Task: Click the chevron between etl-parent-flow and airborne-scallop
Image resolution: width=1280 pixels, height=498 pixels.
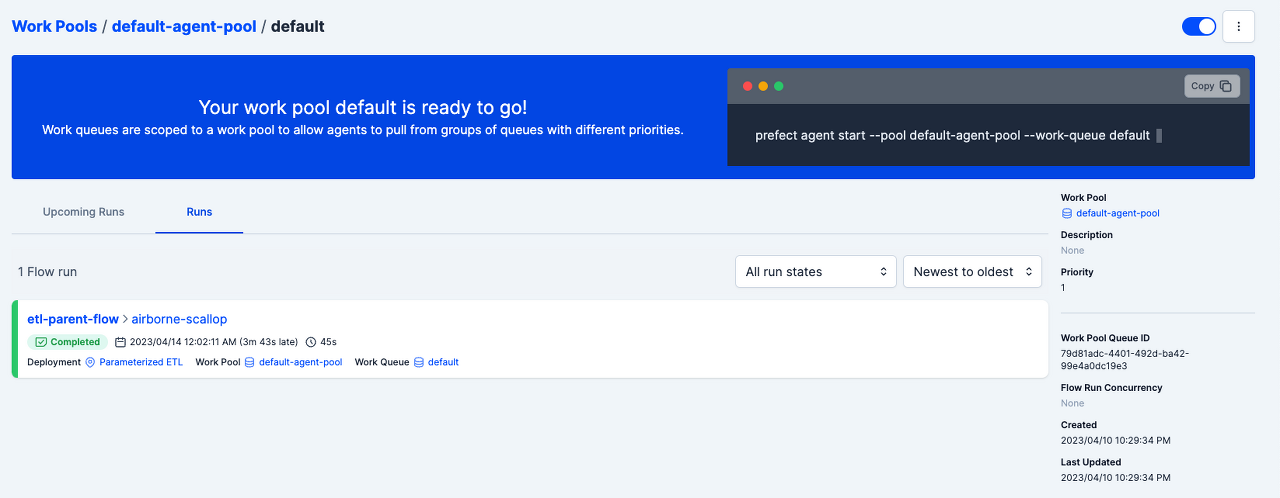Action: tap(125, 320)
